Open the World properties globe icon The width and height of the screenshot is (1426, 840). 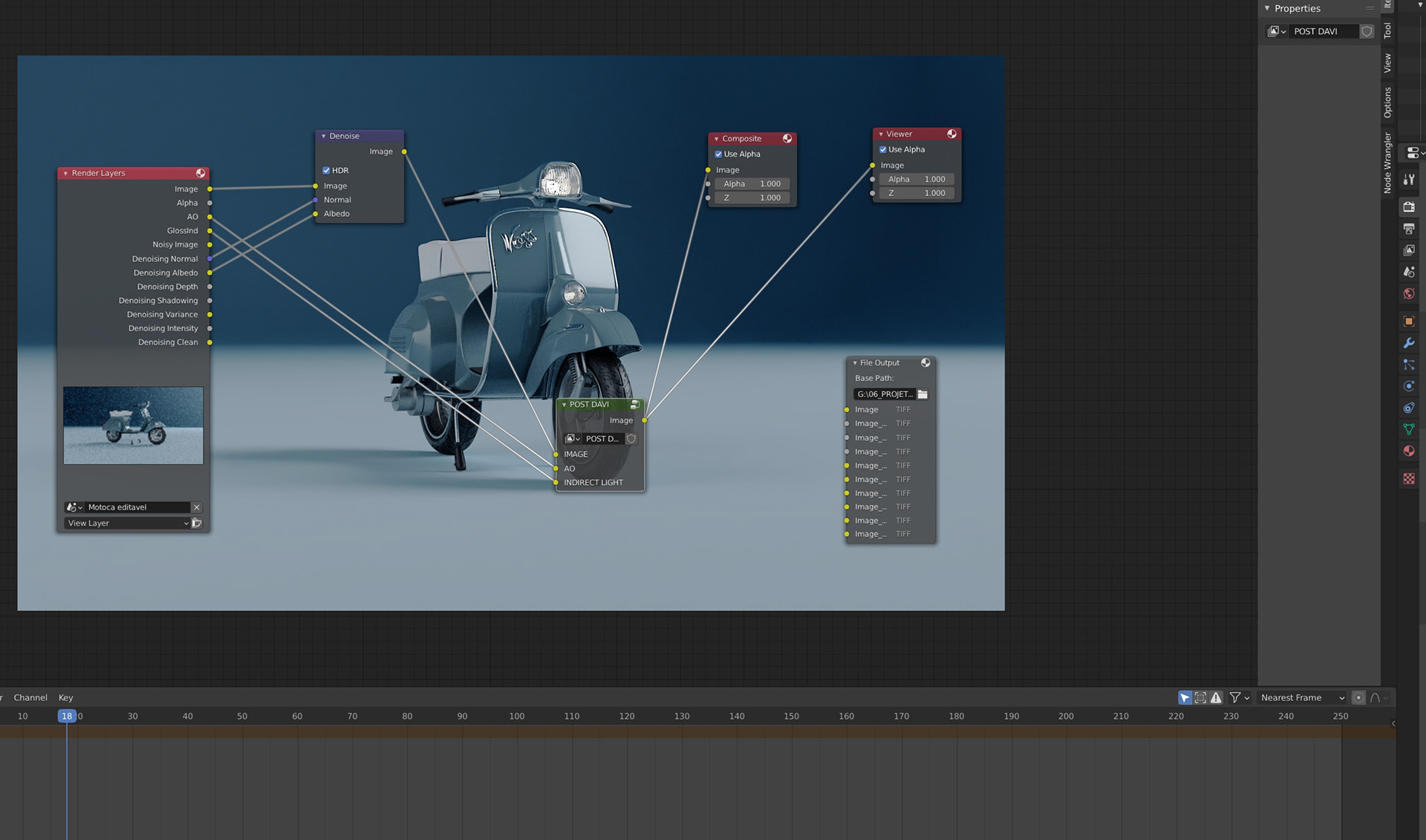(x=1409, y=294)
